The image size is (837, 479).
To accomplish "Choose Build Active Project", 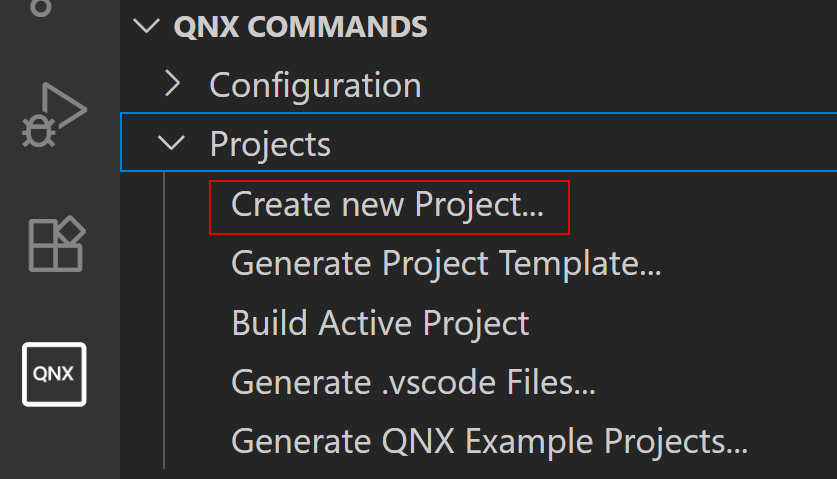I will [x=380, y=324].
